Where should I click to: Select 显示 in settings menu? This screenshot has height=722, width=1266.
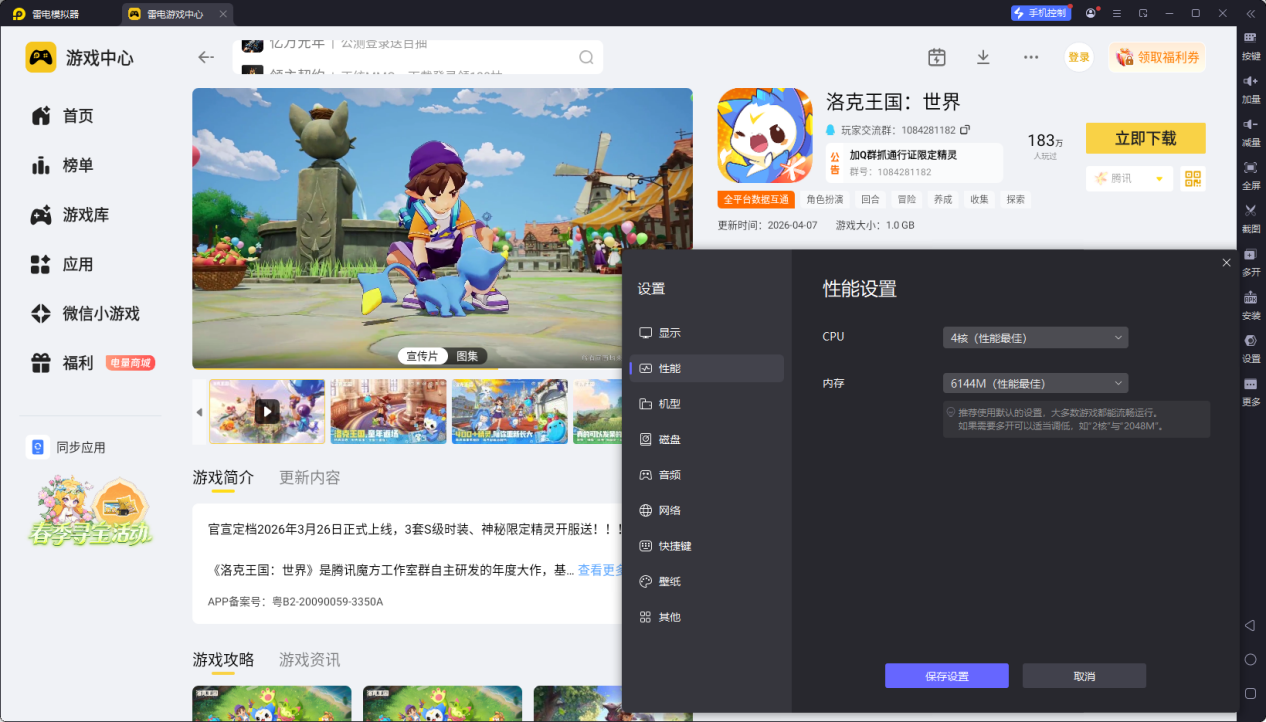669,333
